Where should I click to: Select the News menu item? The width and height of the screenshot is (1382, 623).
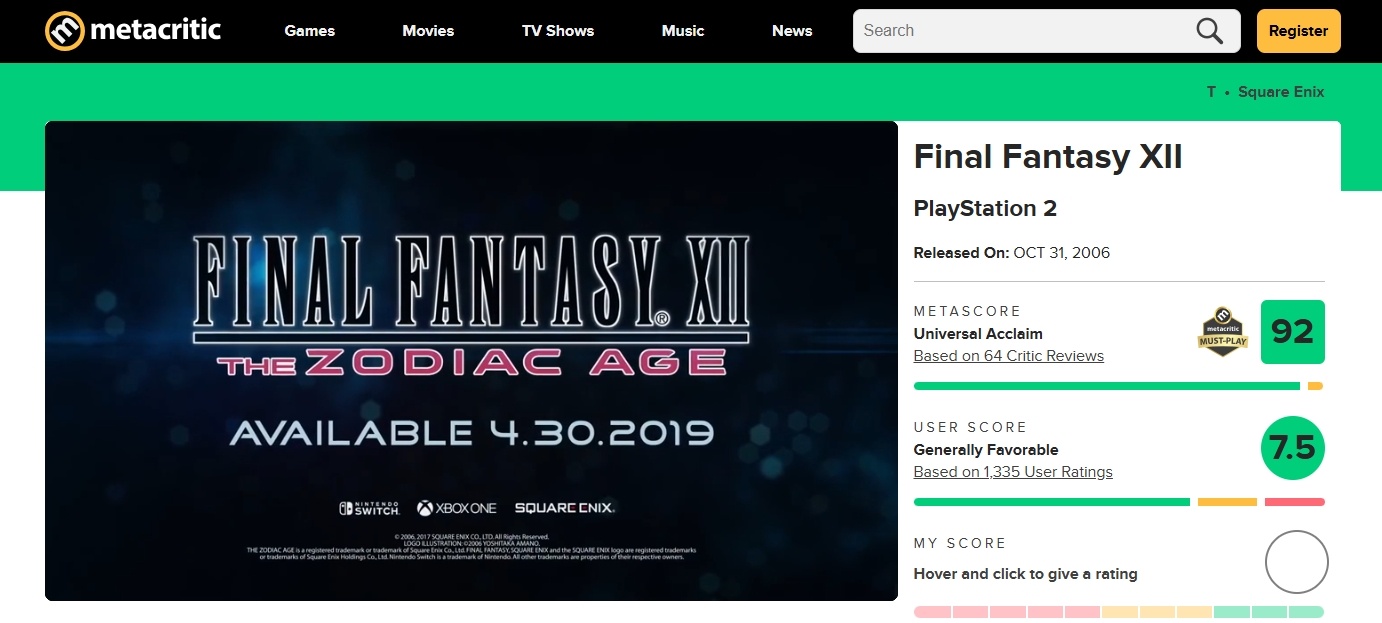tap(792, 30)
